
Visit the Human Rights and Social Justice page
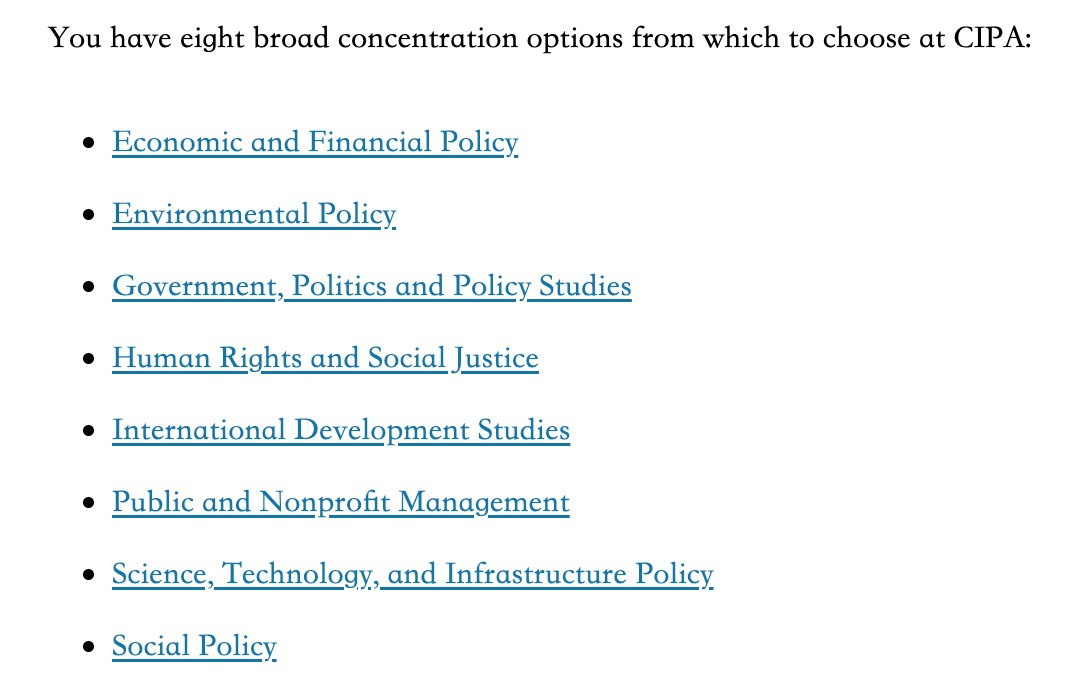[325, 358]
